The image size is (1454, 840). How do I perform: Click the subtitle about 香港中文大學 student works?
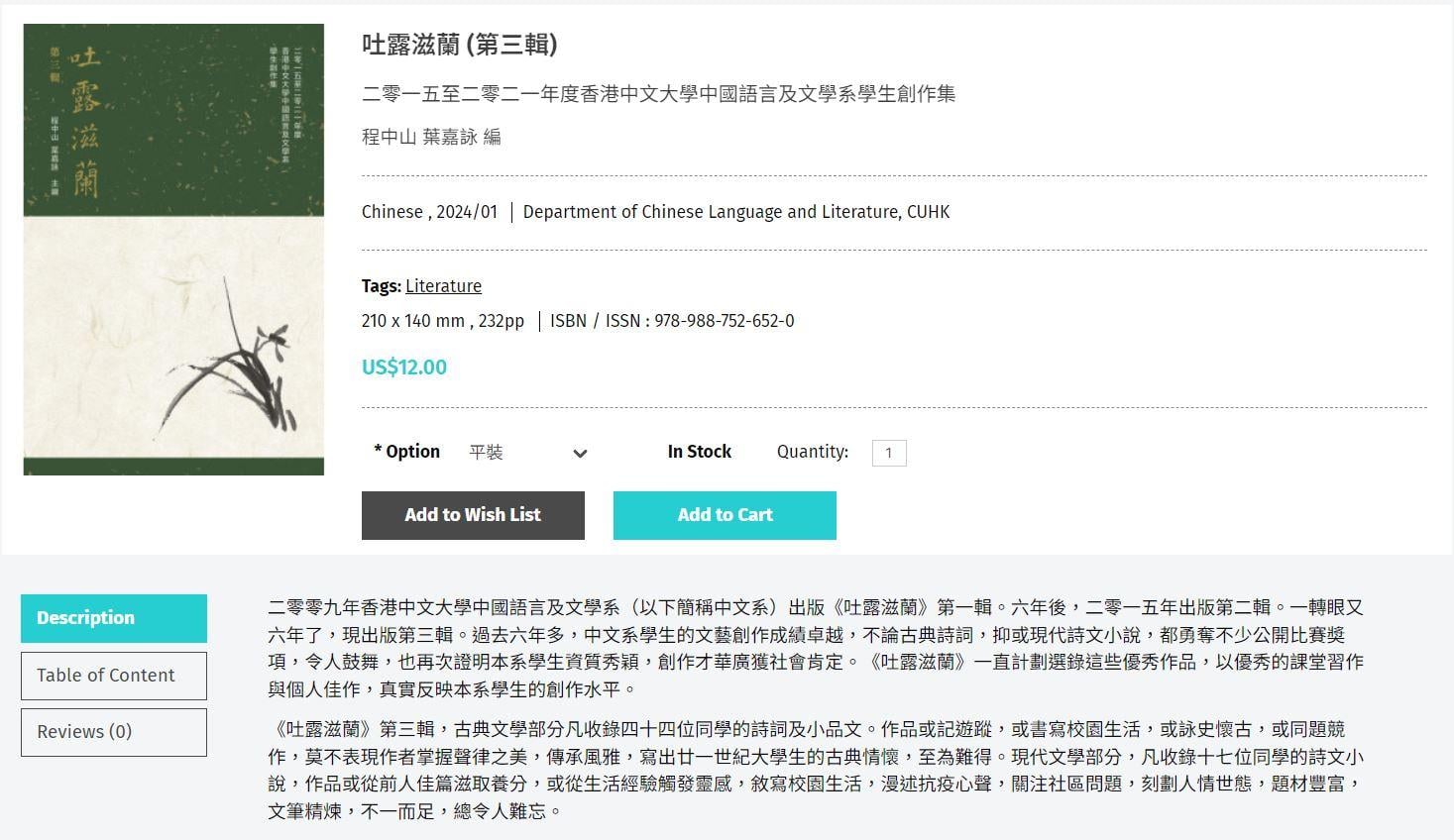658,94
